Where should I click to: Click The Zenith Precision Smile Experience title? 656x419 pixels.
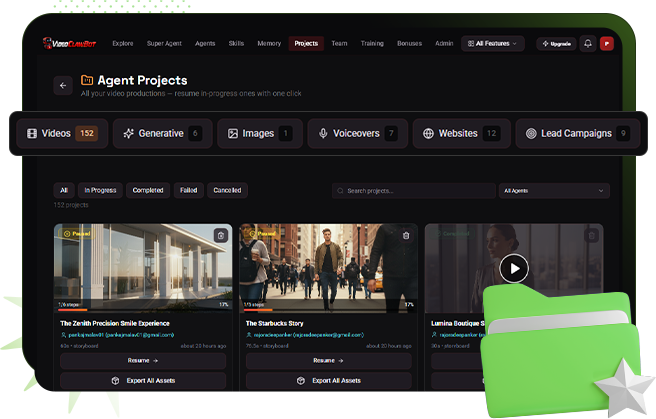pyautogui.click(x=115, y=323)
